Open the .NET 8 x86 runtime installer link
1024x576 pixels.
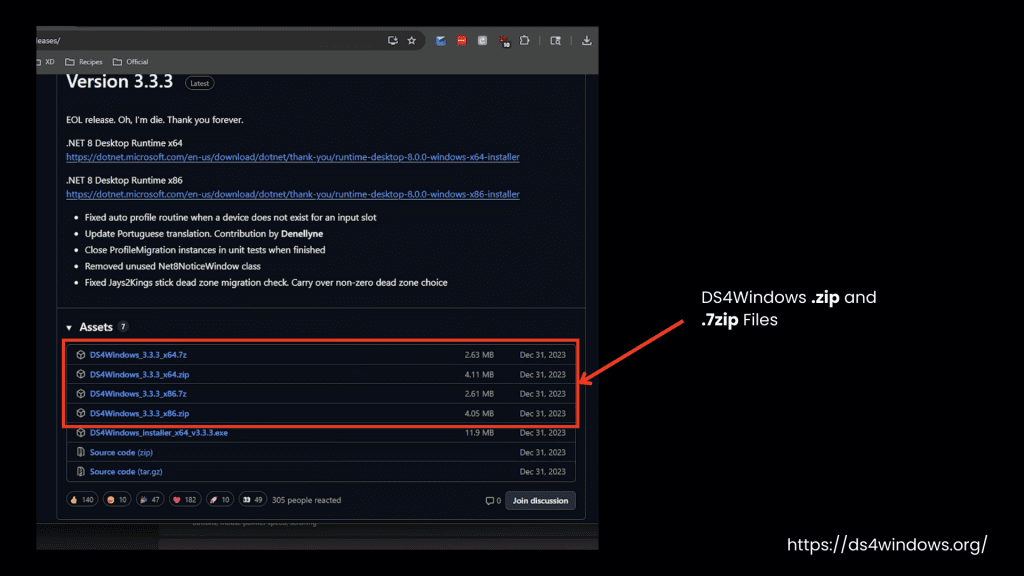coord(293,195)
